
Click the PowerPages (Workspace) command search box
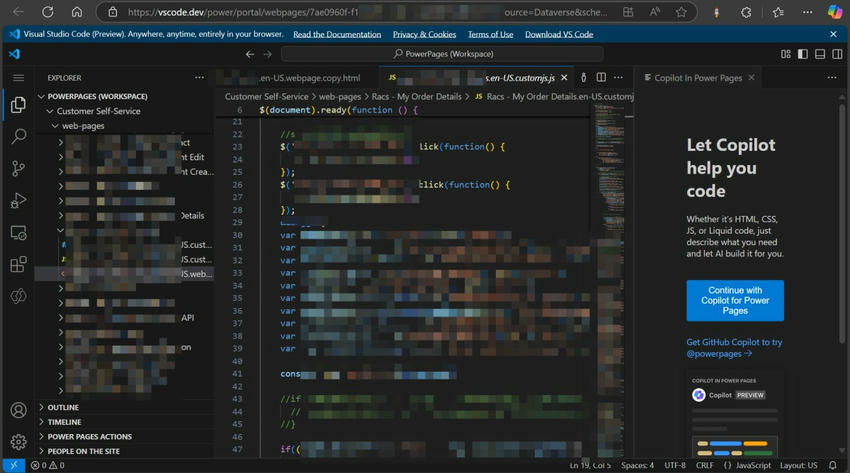(446, 54)
